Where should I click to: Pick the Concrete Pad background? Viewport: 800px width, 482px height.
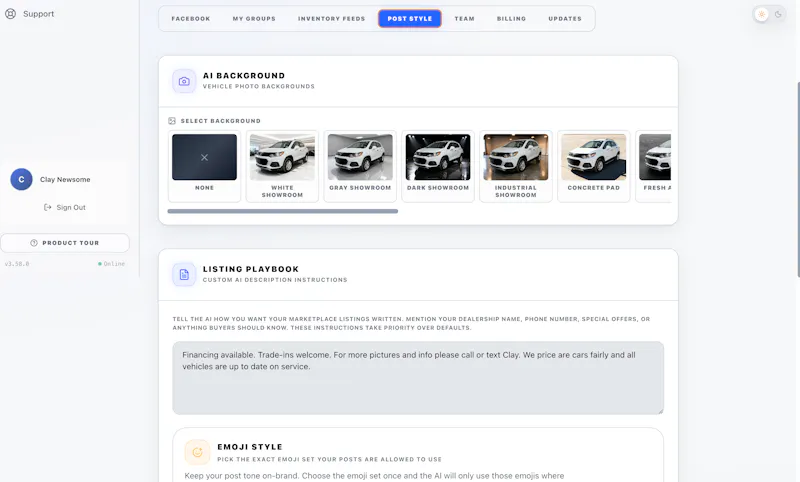click(593, 166)
